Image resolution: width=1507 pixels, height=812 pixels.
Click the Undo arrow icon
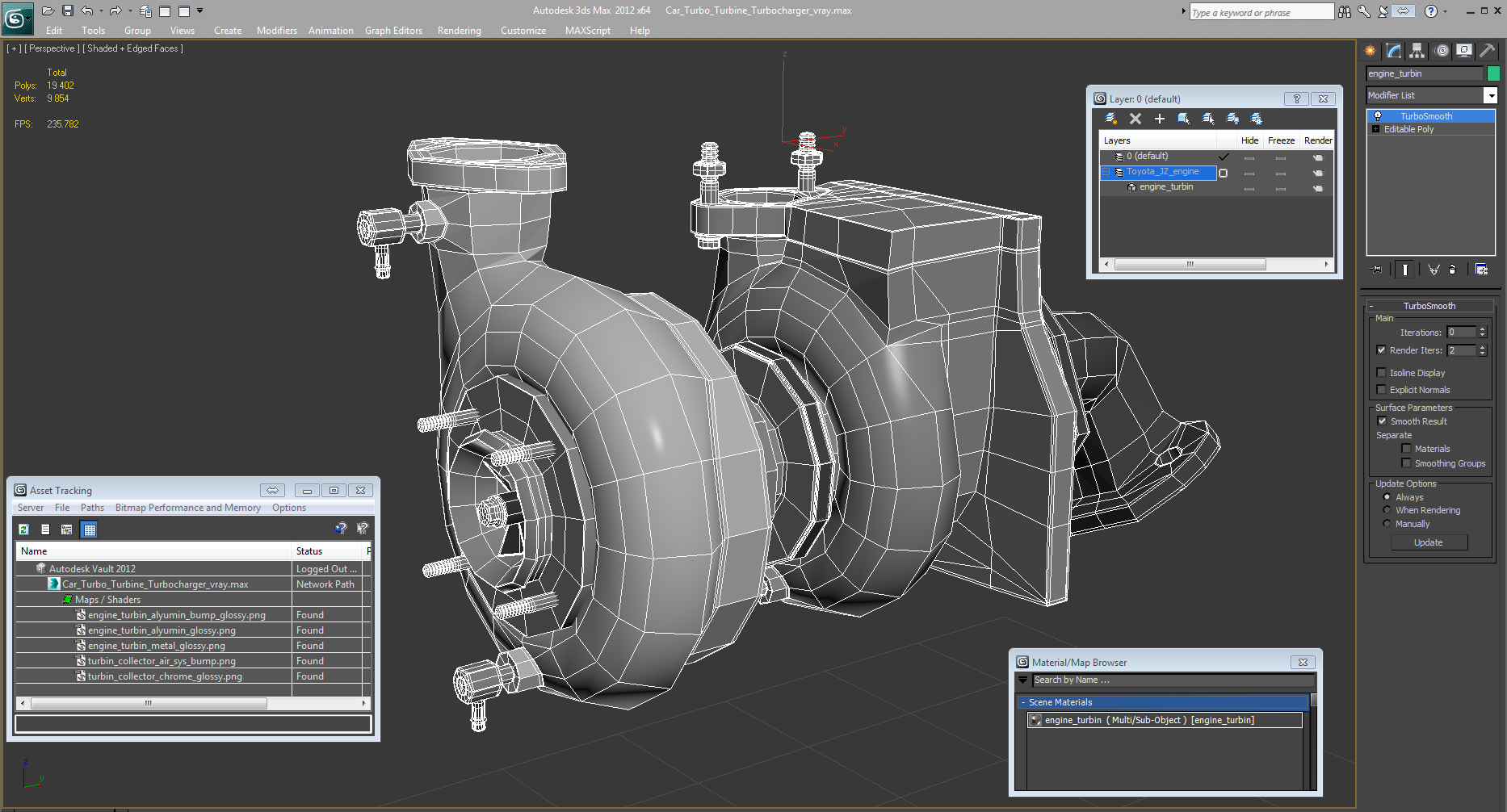(86, 10)
